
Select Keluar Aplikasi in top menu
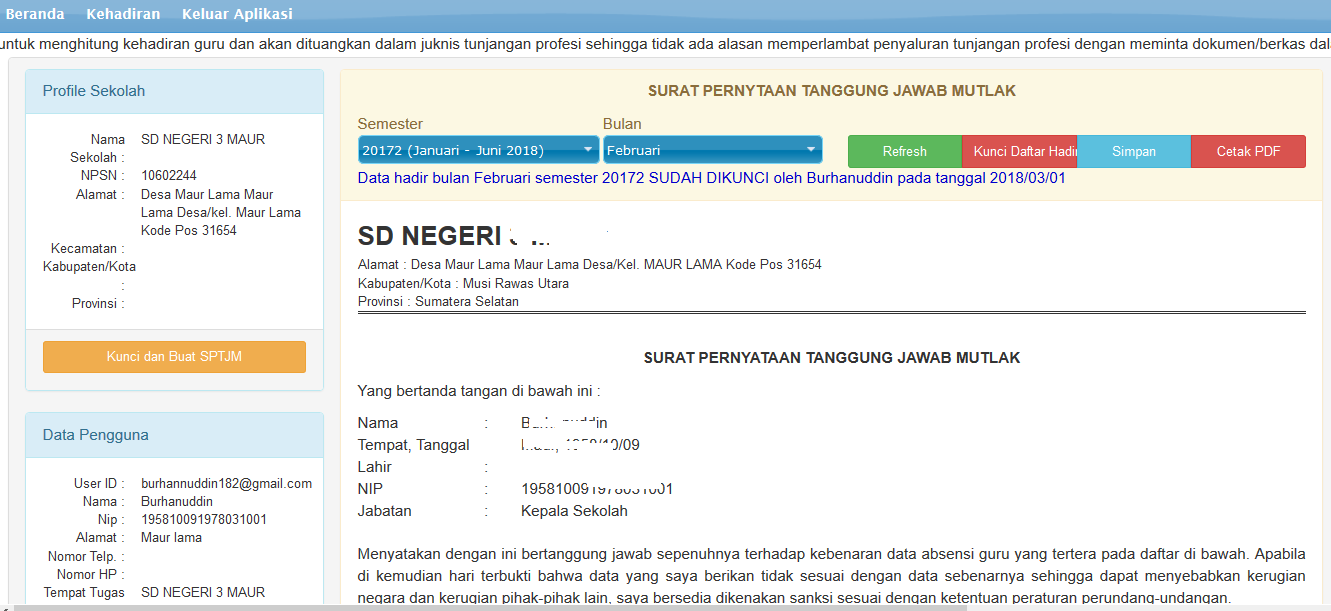point(237,14)
